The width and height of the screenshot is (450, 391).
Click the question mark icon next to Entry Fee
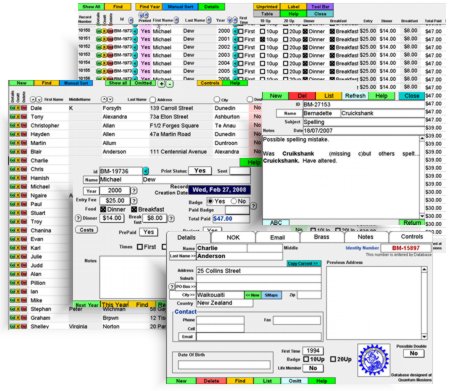tap(134, 201)
